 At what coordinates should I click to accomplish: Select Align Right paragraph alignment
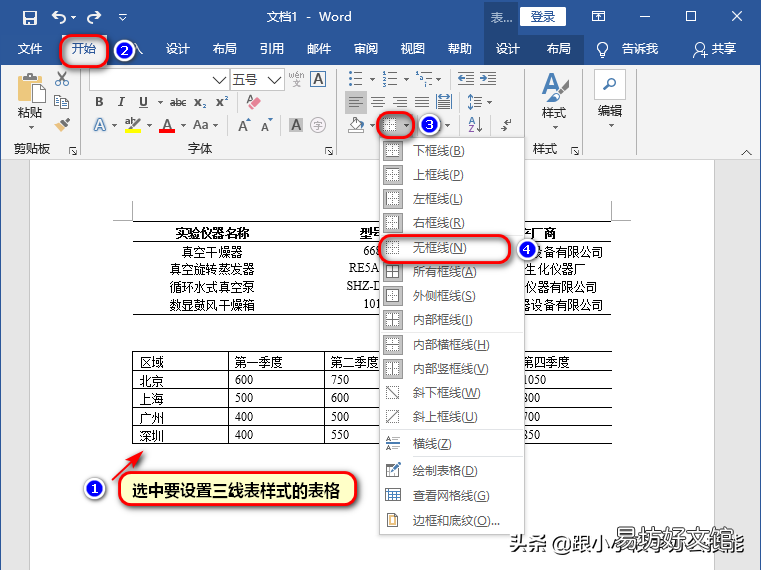(x=400, y=102)
